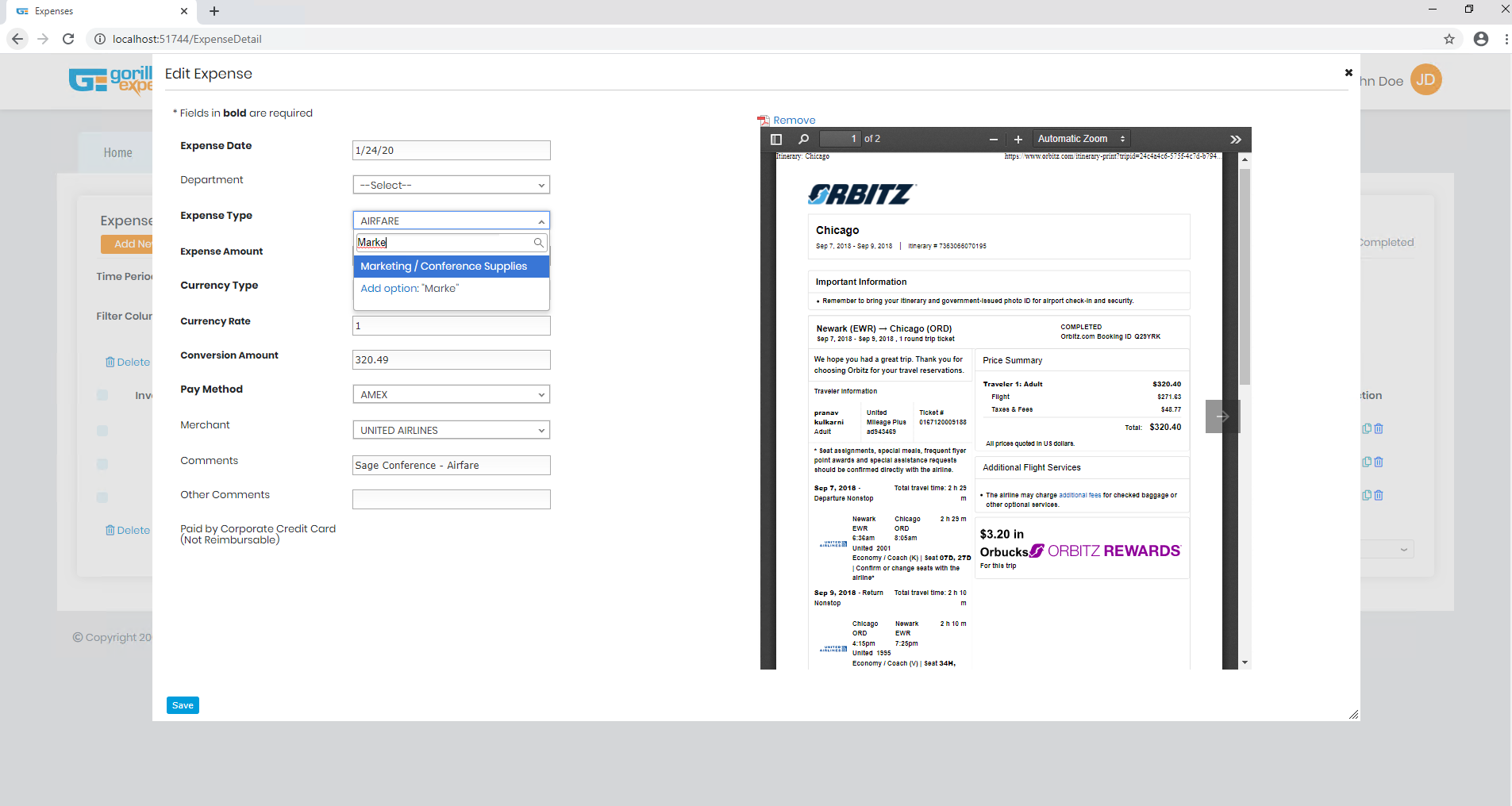Click the PDF page number box
This screenshot has height=806, width=1512.
point(840,139)
